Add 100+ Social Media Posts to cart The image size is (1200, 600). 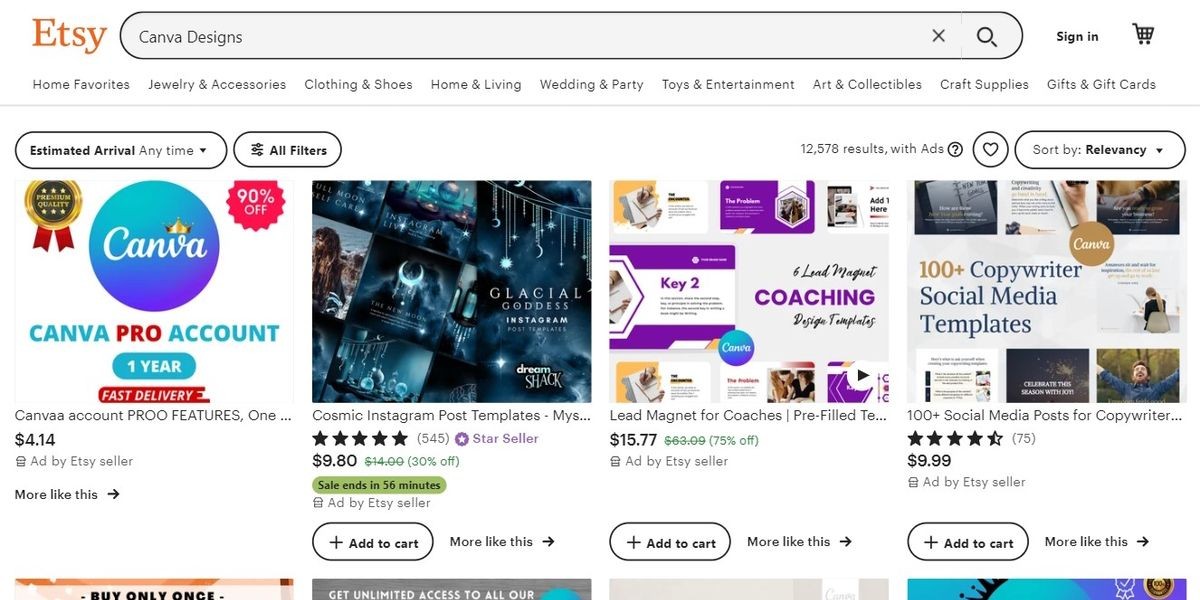(x=967, y=542)
